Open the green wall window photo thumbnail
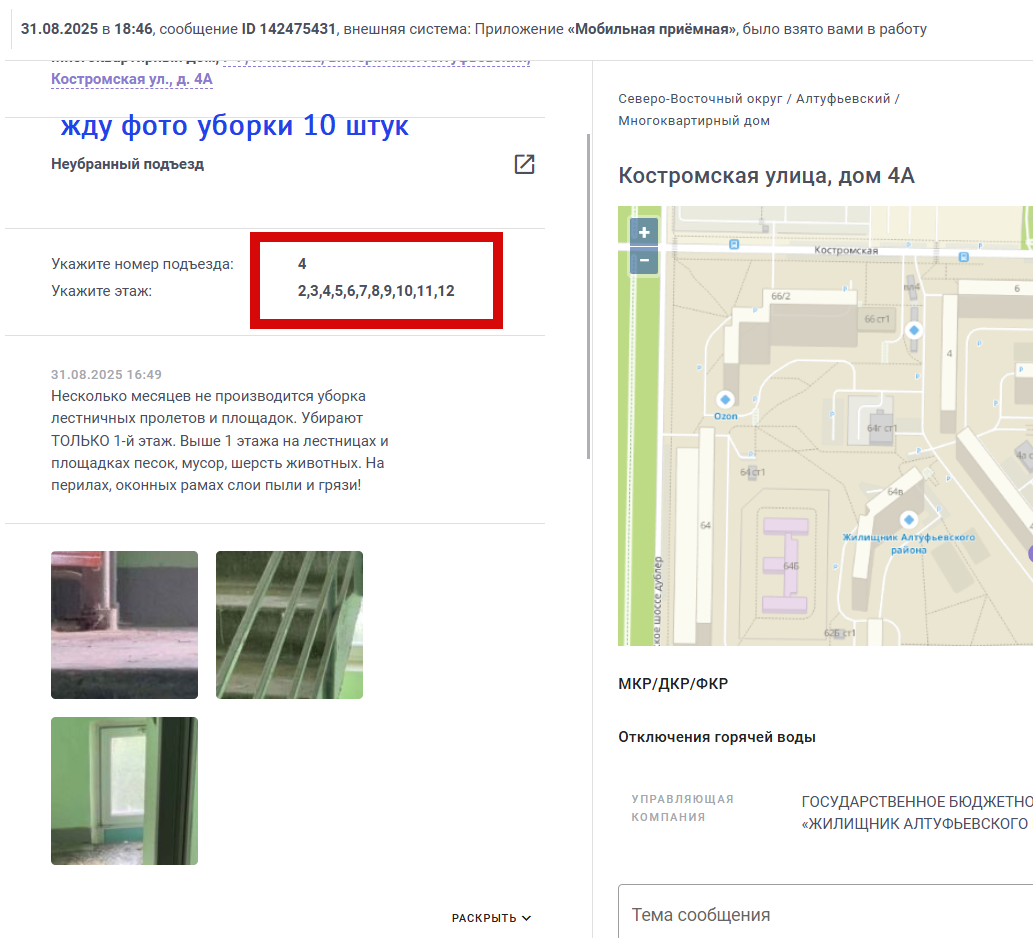The width and height of the screenshot is (1033, 938). [125, 791]
